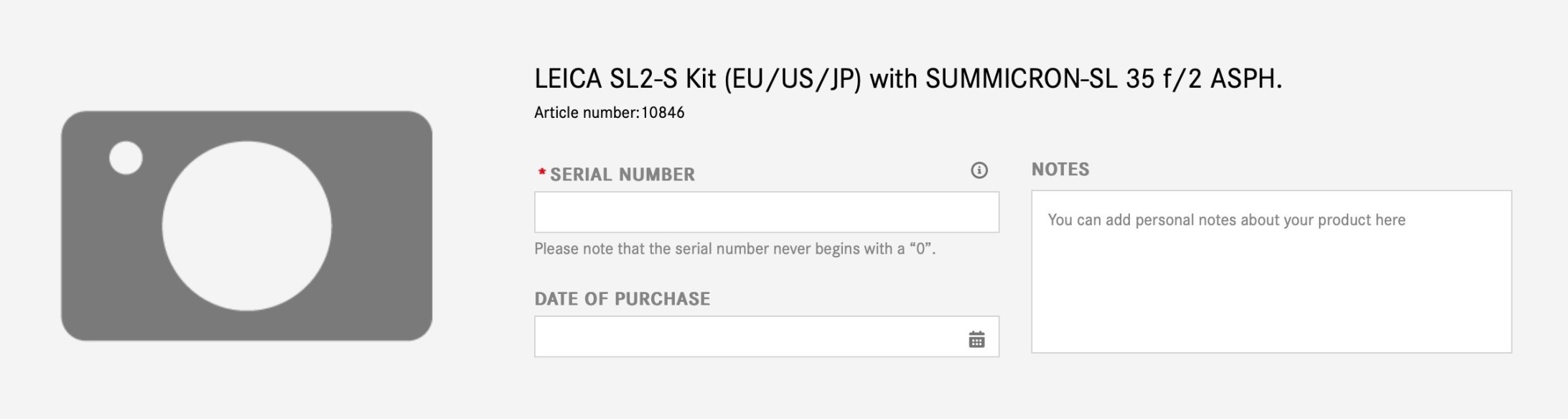Click inside the Notes text area
Viewport: 1568px width, 419px height.
(1271, 287)
